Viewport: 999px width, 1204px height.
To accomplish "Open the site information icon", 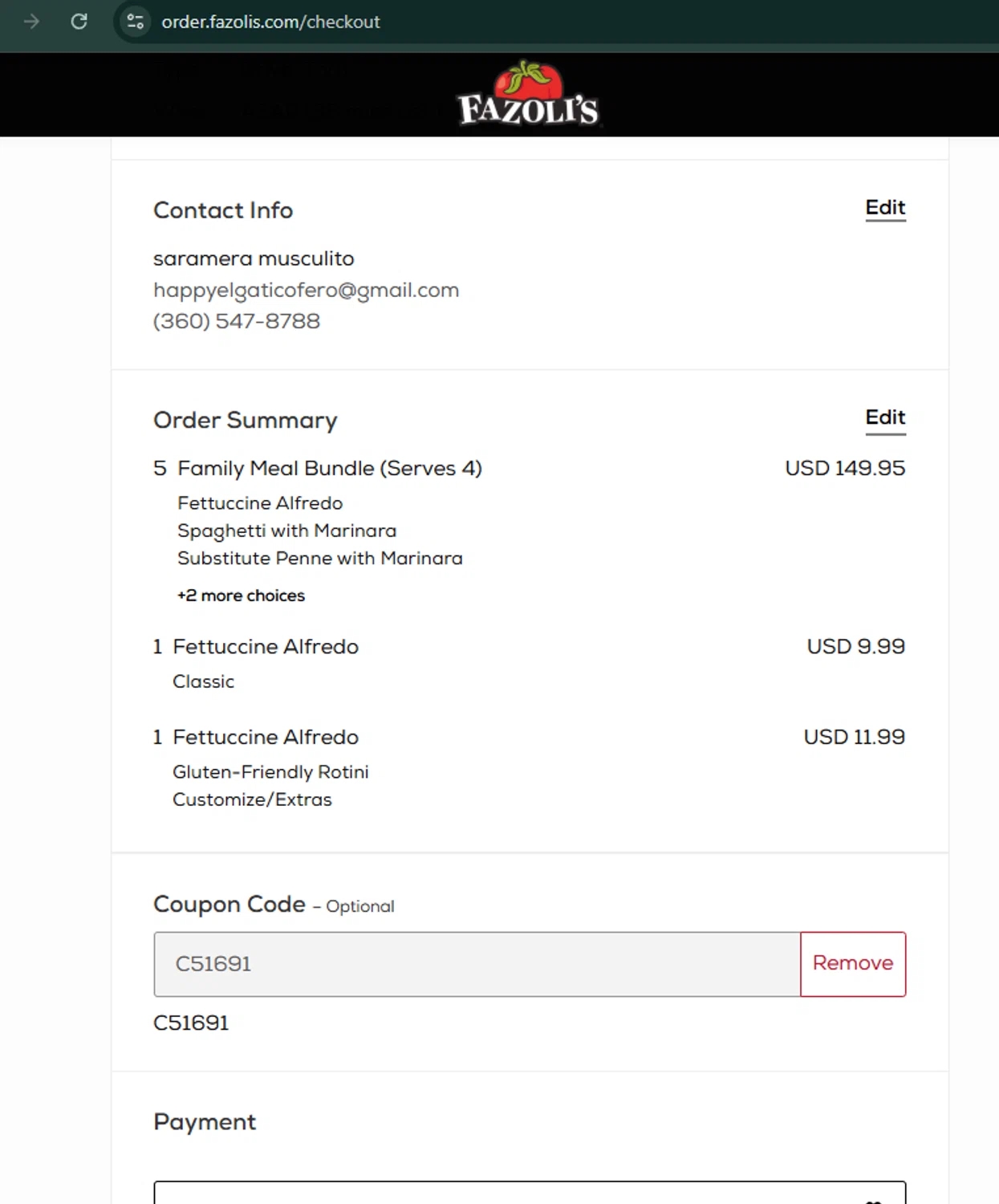I will (x=135, y=22).
